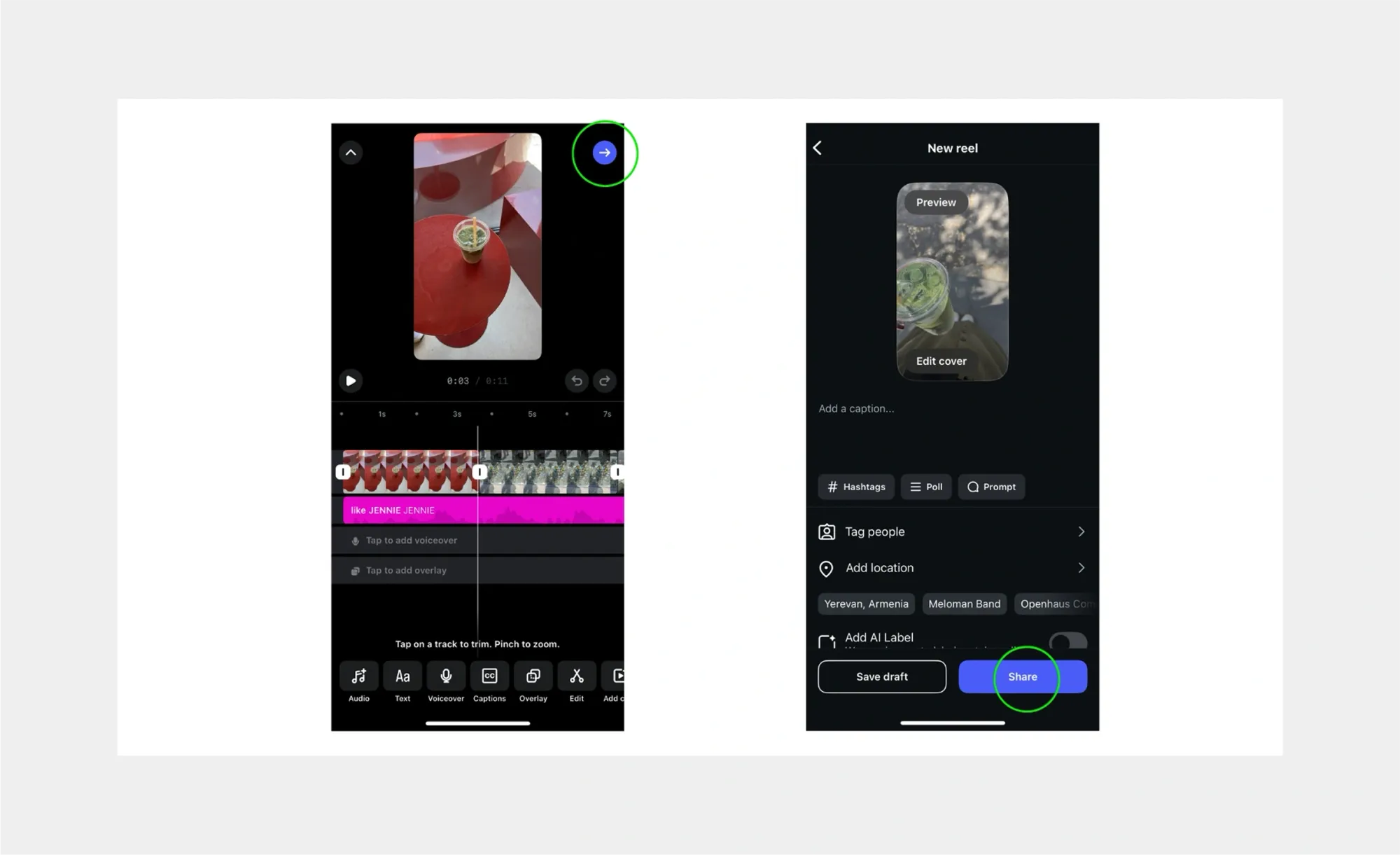Image resolution: width=1400 pixels, height=855 pixels.
Task: Tap the Share button
Action: tap(1022, 676)
